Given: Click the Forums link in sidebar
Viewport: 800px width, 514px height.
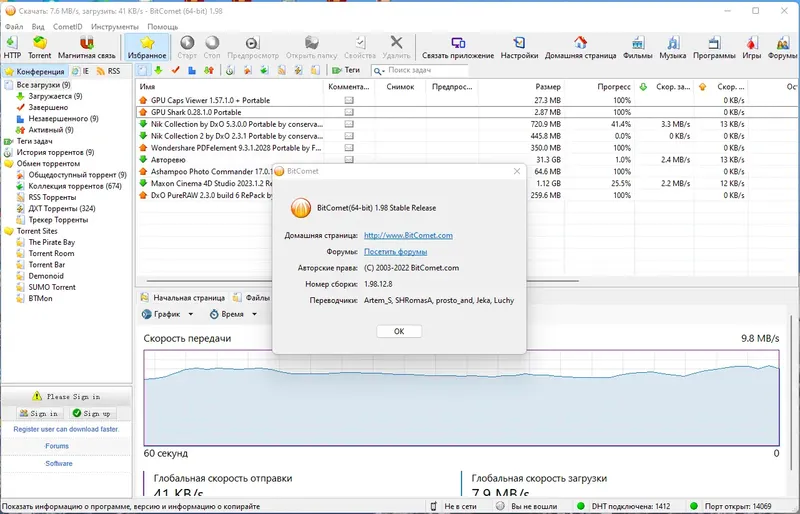Looking at the screenshot, I should click(57, 446).
